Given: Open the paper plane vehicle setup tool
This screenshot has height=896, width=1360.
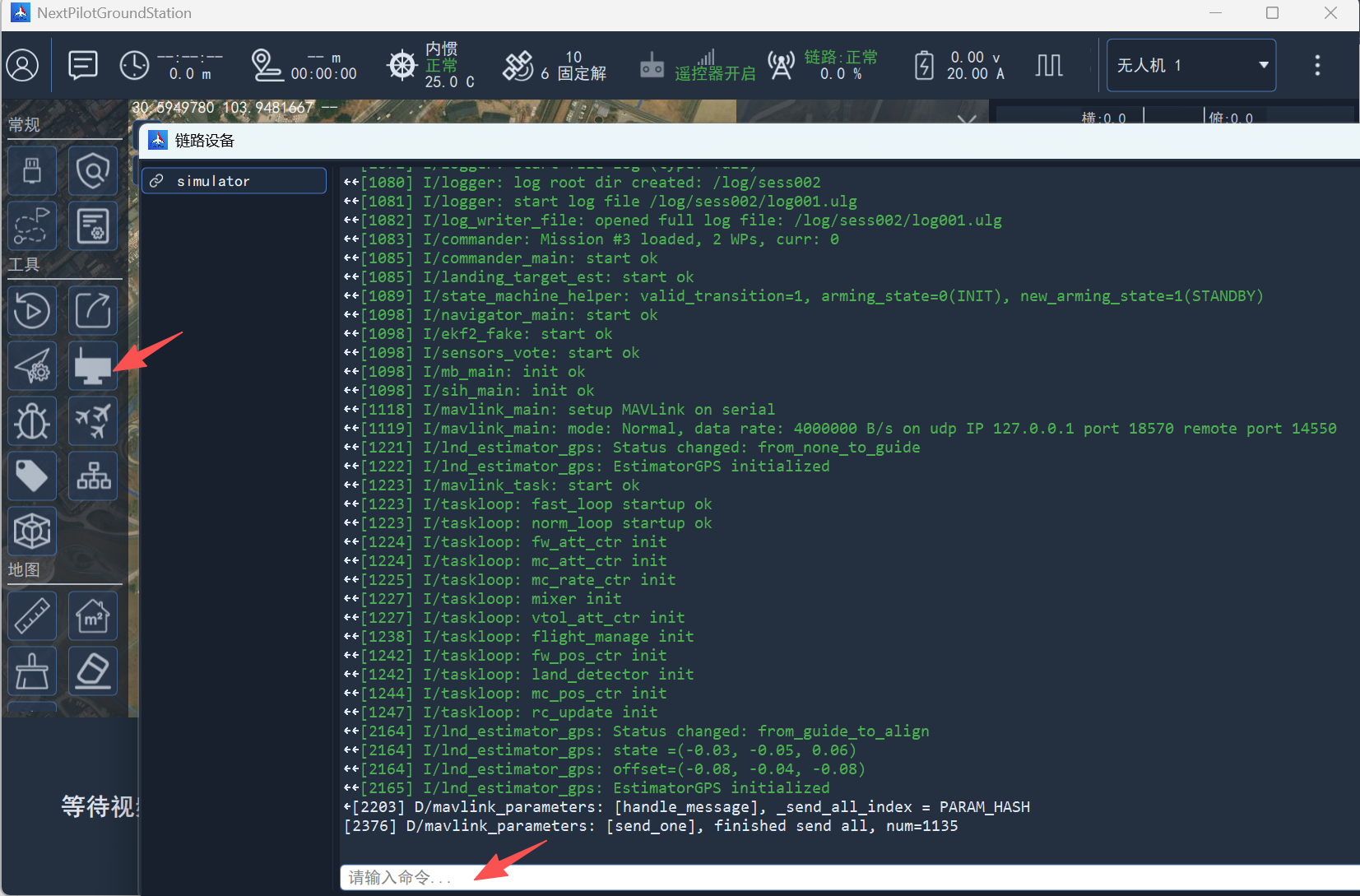Looking at the screenshot, I should pos(32,365).
